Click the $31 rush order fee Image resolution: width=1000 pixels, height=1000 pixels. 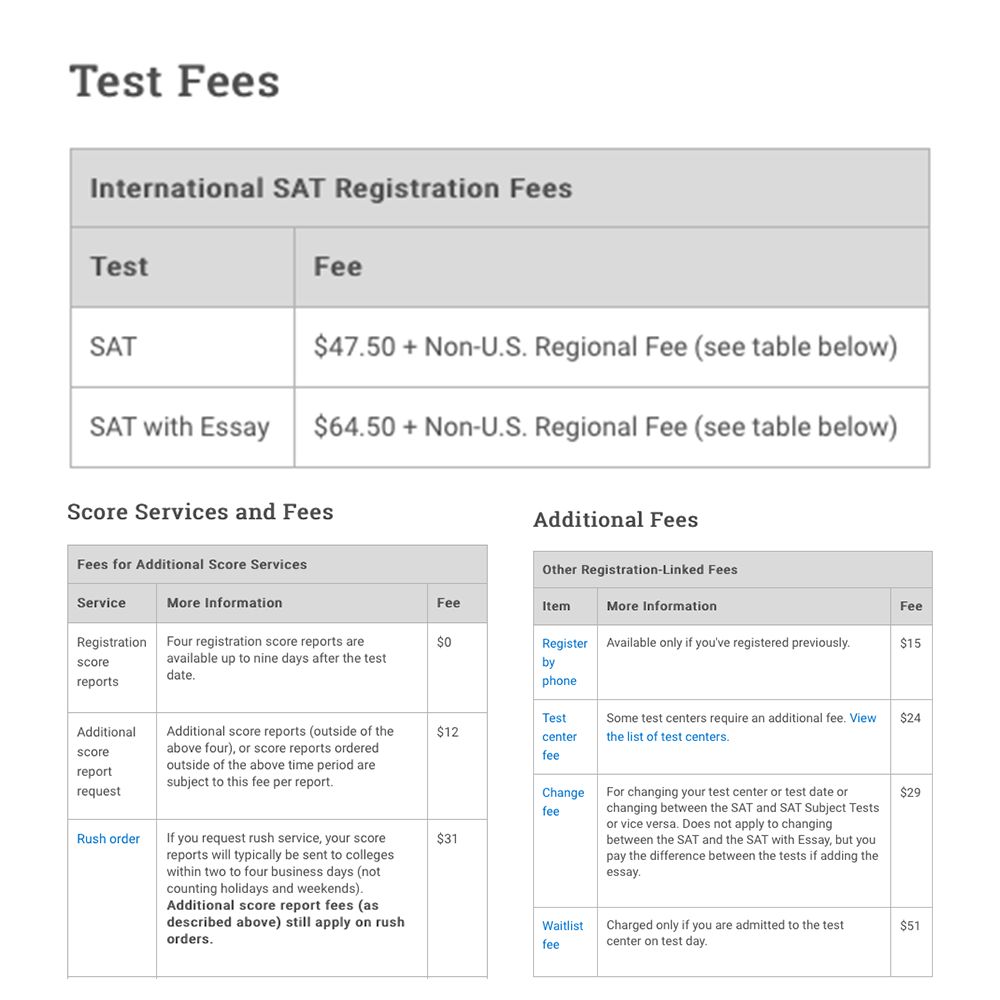(x=447, y=839)
